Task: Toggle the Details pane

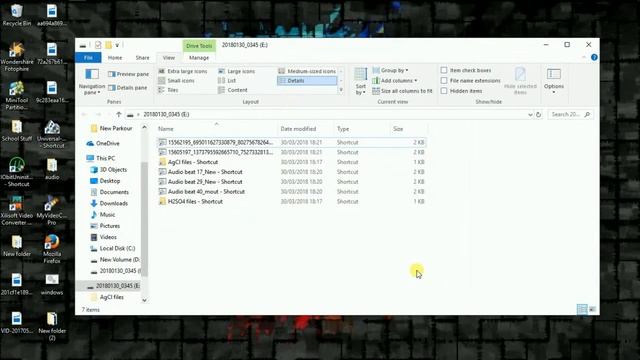Action: click(127, 87)
